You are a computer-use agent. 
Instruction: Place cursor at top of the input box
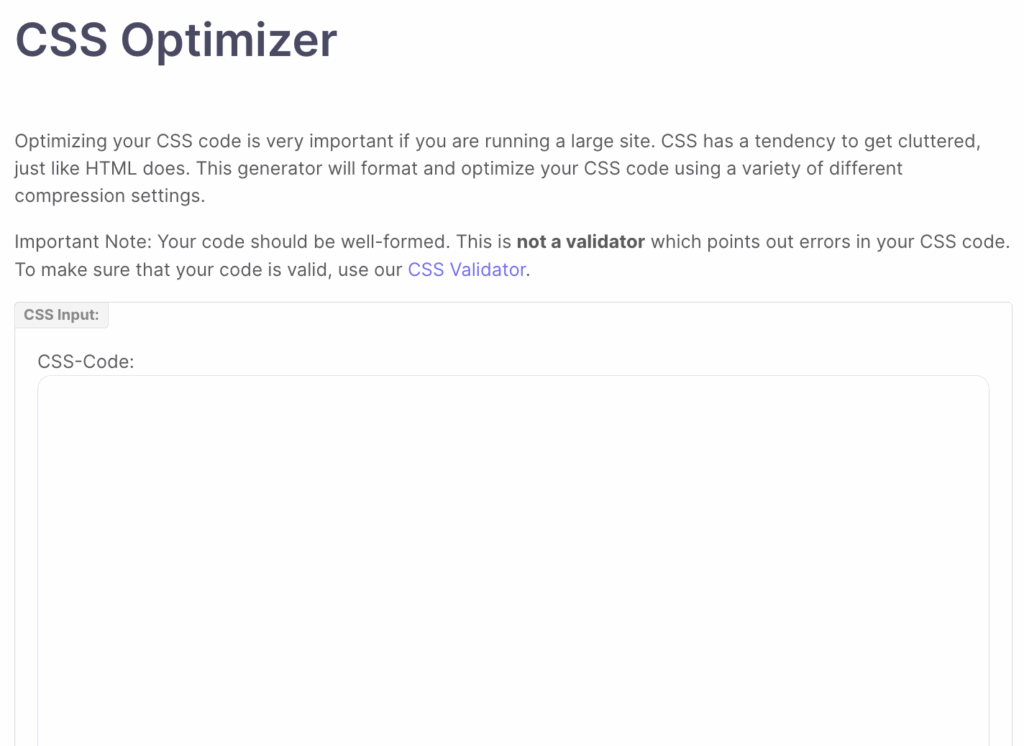[x=512, y=390]
